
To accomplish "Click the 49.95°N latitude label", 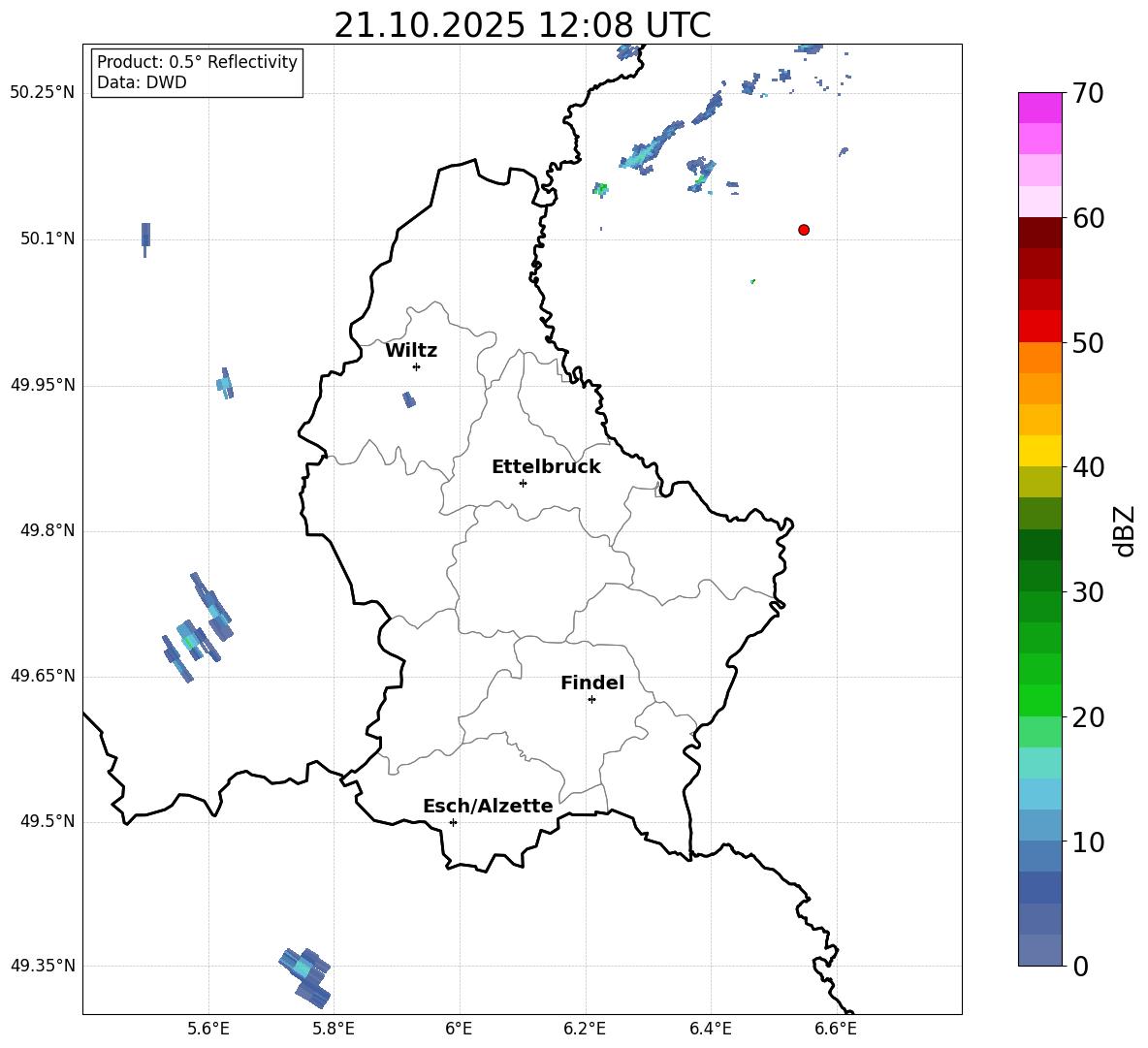I will [x=43, y=385].
